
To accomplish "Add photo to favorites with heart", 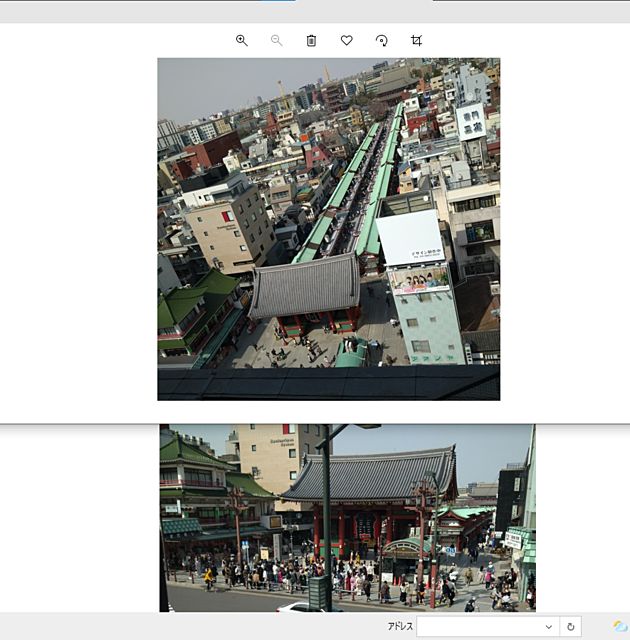I will [346, 40].
